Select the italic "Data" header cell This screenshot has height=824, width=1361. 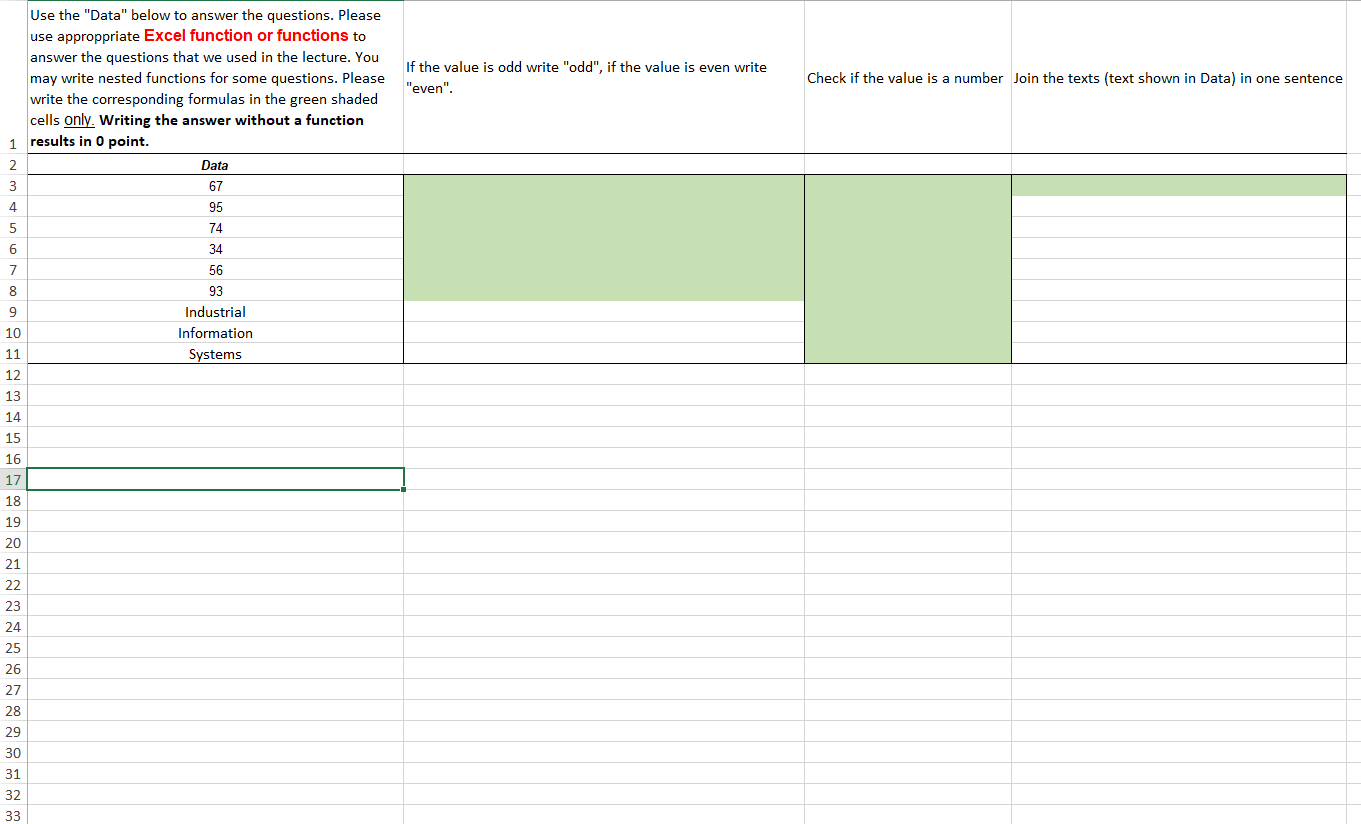215,165
